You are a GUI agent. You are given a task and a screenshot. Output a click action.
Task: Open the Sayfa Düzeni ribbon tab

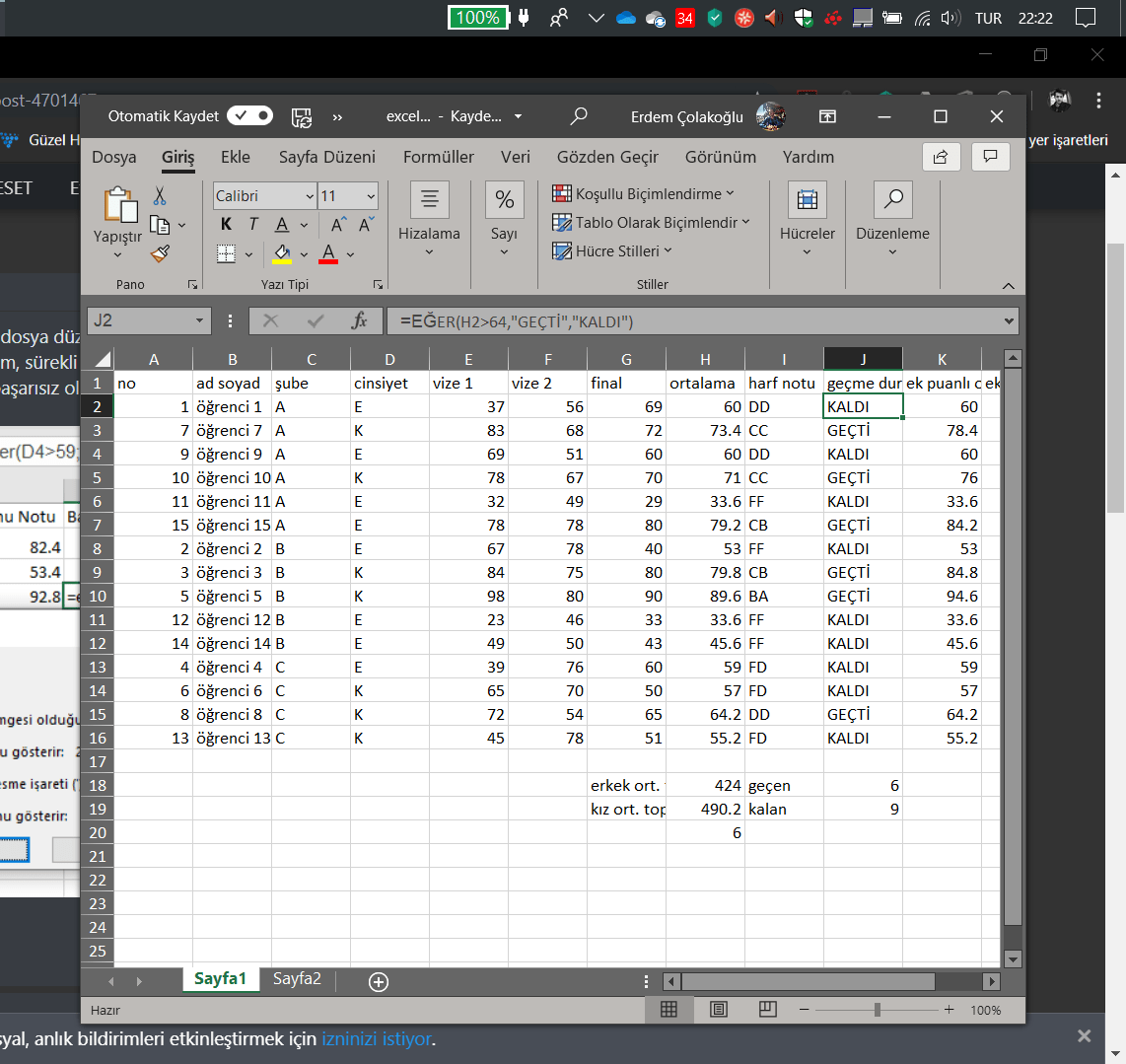(326, 157)
